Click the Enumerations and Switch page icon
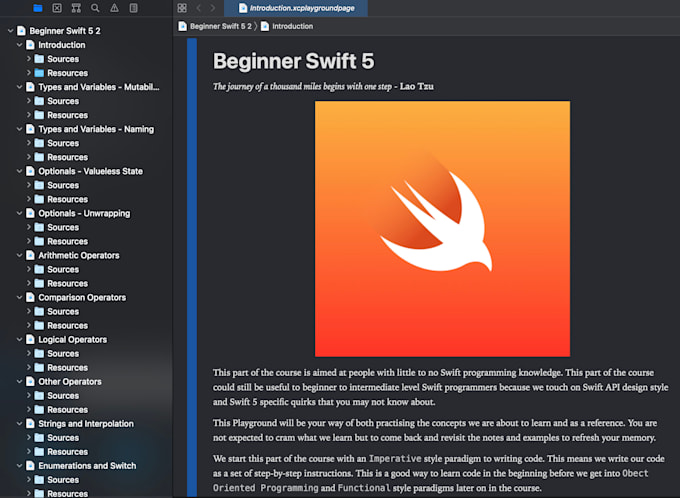 pyautogui.click(x=30, y=465)
